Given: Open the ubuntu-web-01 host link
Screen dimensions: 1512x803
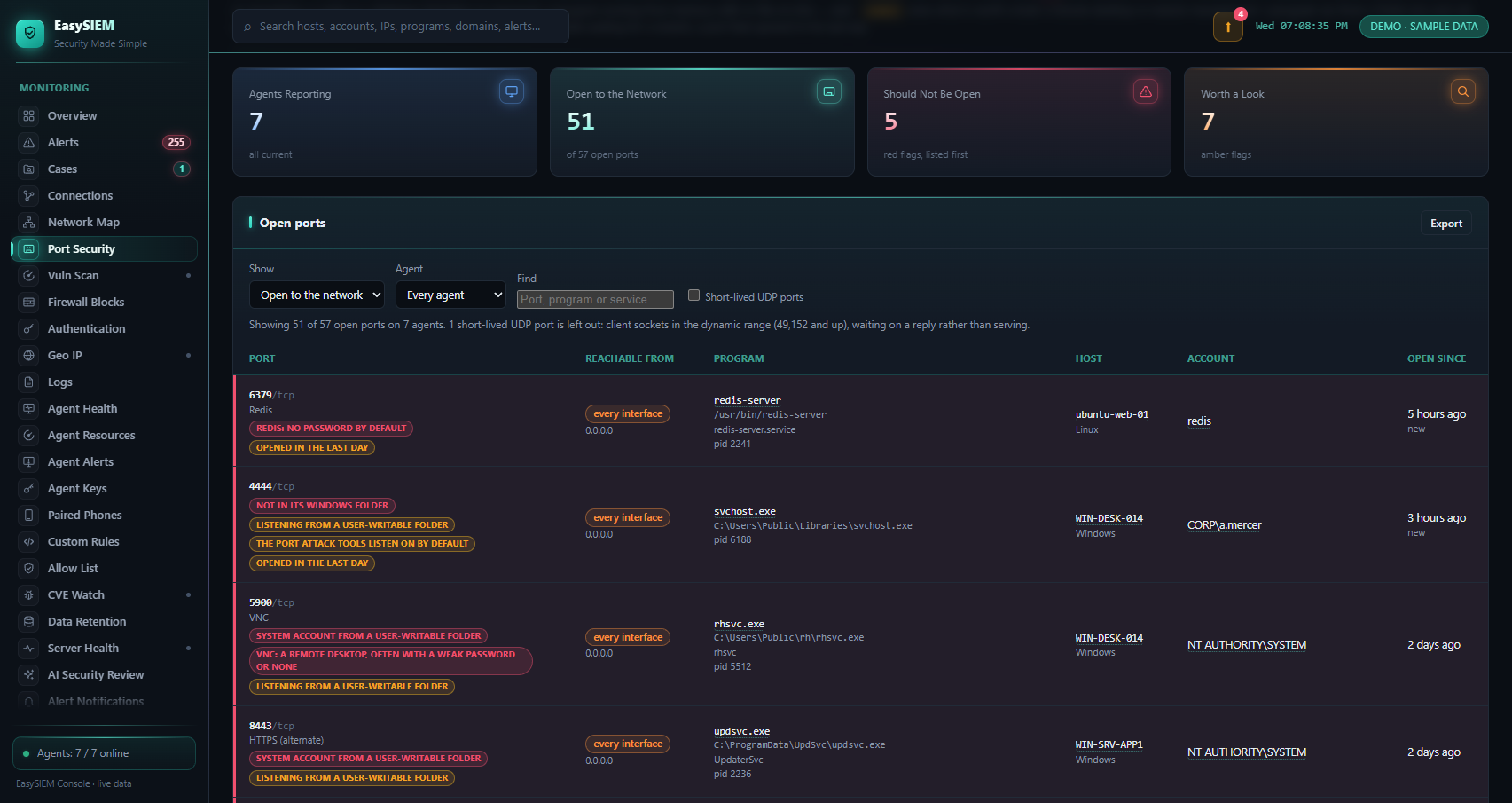Looking at the screenshot, I should coord(1112,414).
